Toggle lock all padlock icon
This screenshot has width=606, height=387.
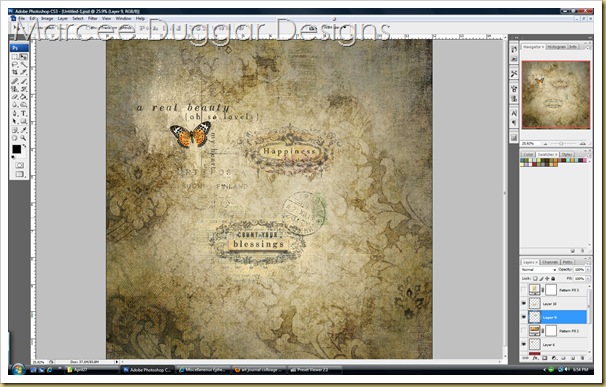click(553, 278)
